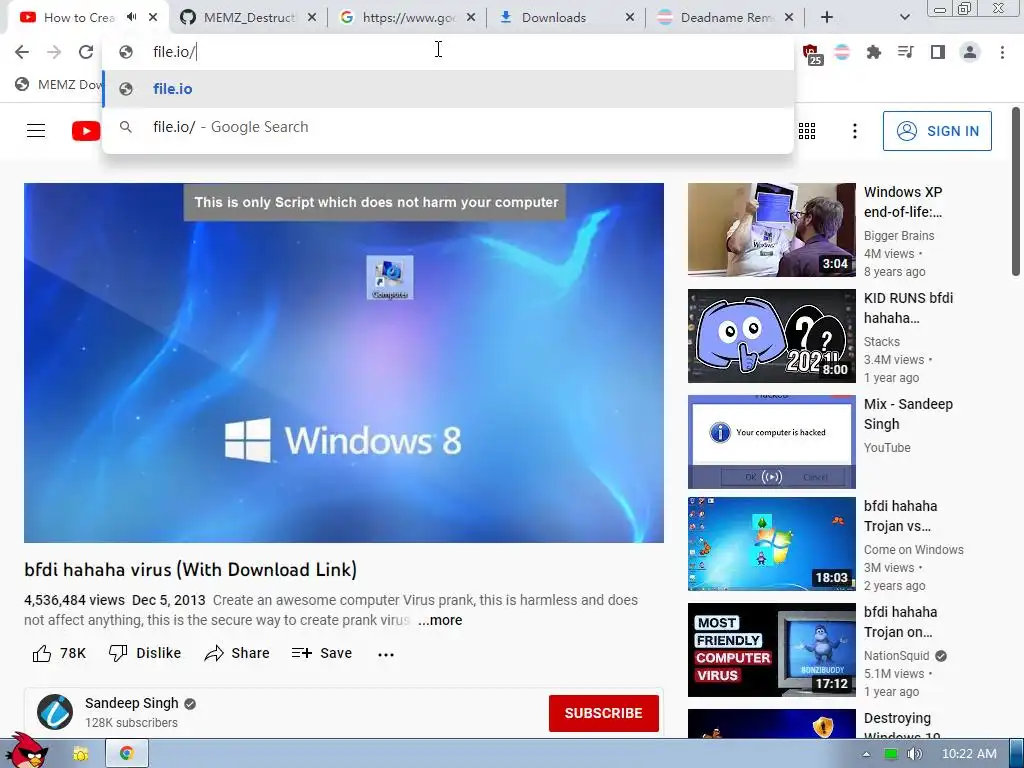The width and height of the screenshot is (1024, 768).
Task: Reload the current page
Action: (x=86, y=52)
